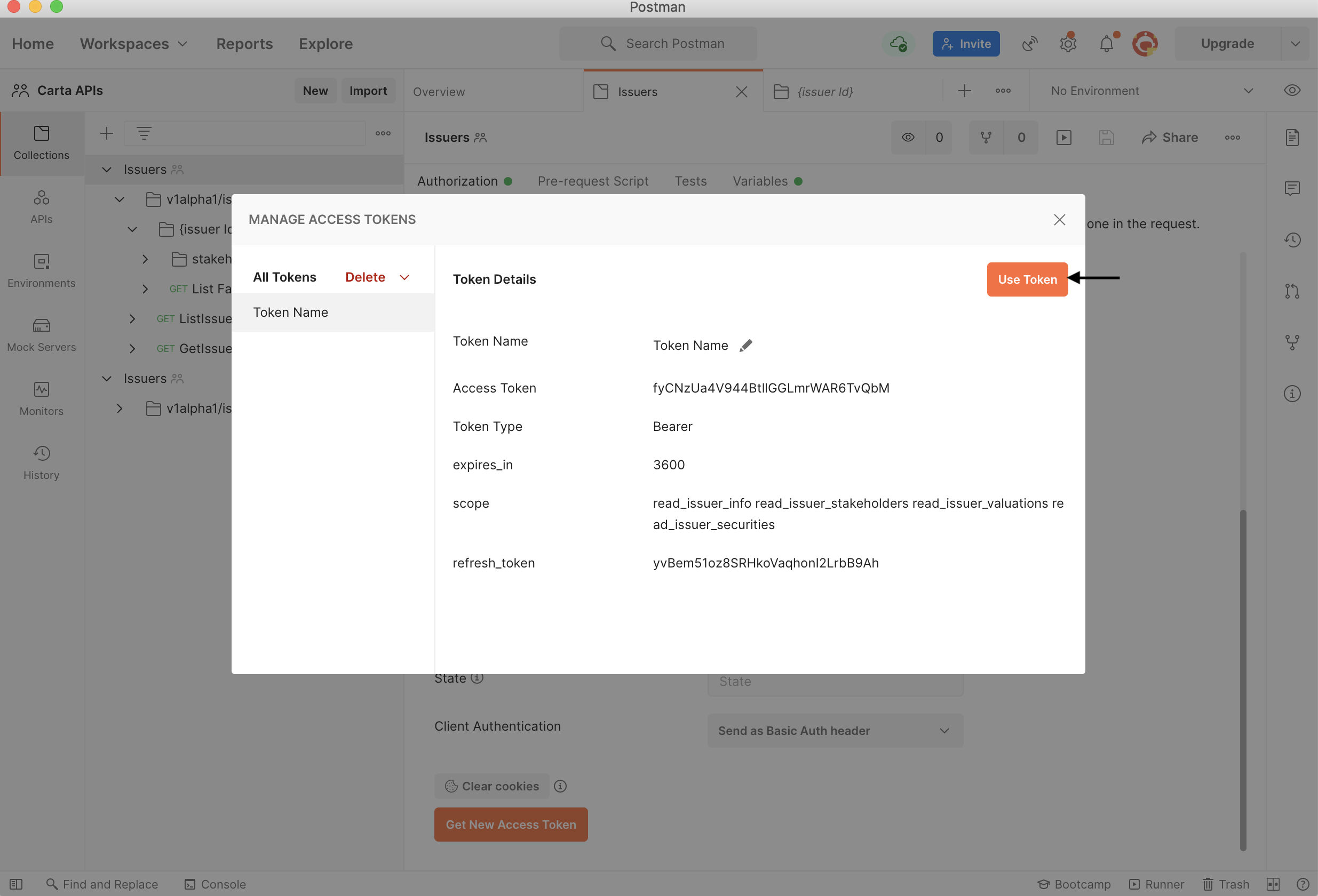Open notifications bell
This screenshot has height=896, width=1318.
pos(1107,44)
